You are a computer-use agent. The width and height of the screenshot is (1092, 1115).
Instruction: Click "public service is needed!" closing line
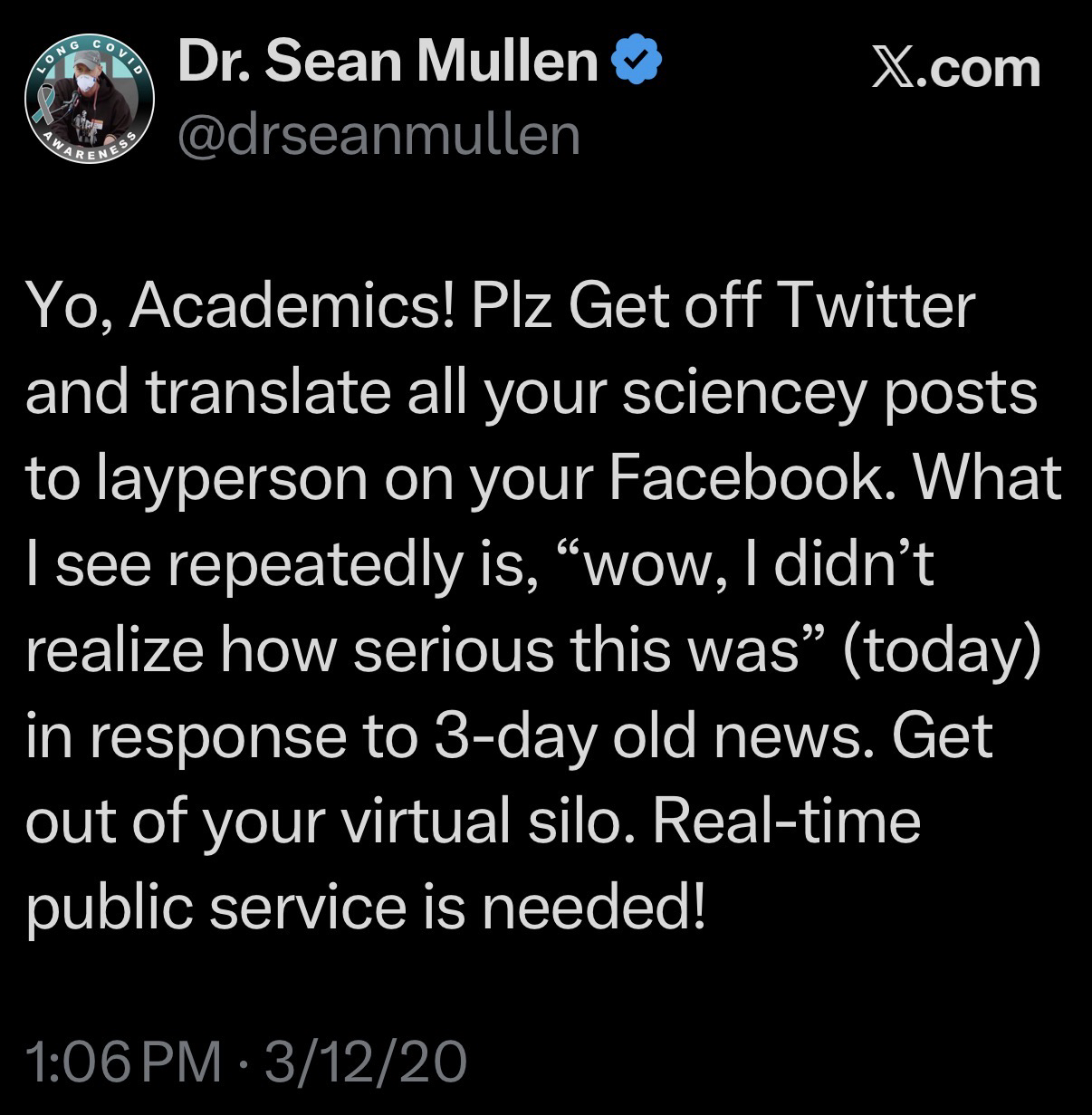point(365,907)
